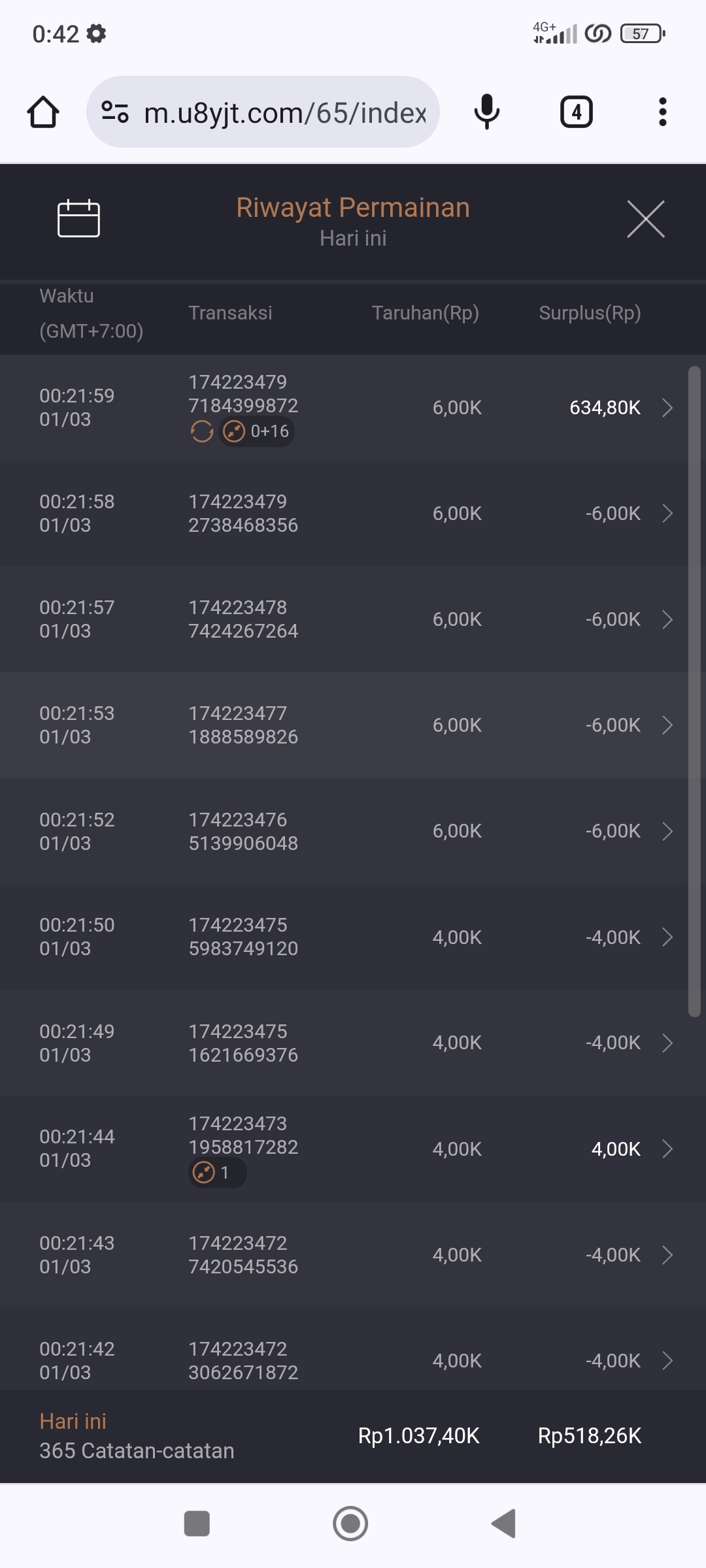Click the history list vertical scrollbar
This screenshot has width=706, height=1568.
694,691
